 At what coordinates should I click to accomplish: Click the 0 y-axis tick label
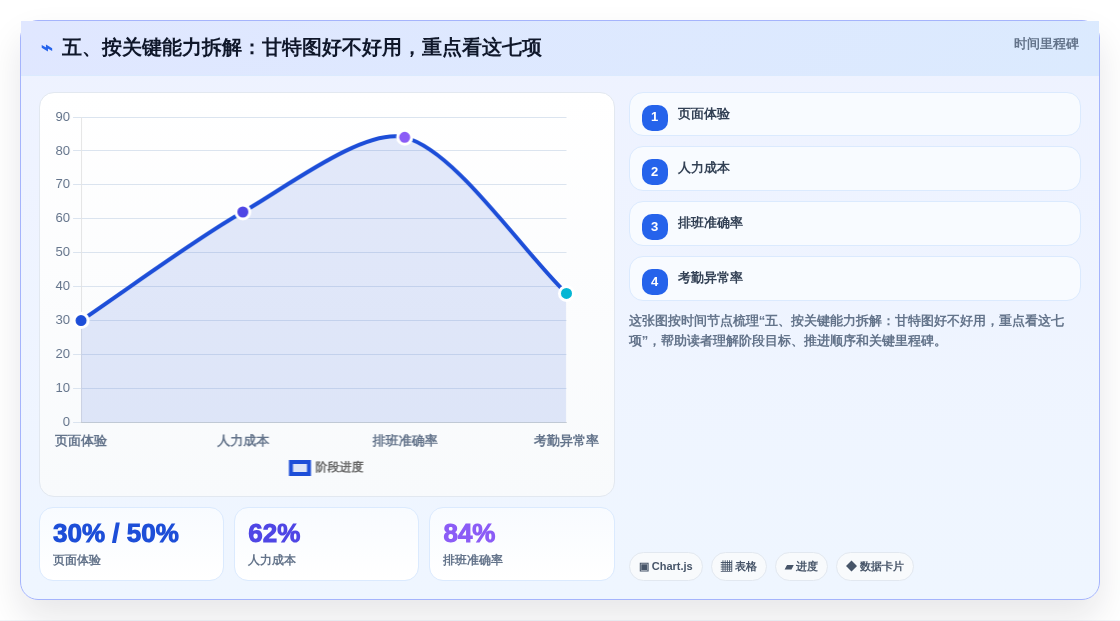click(x=66, y=422)
